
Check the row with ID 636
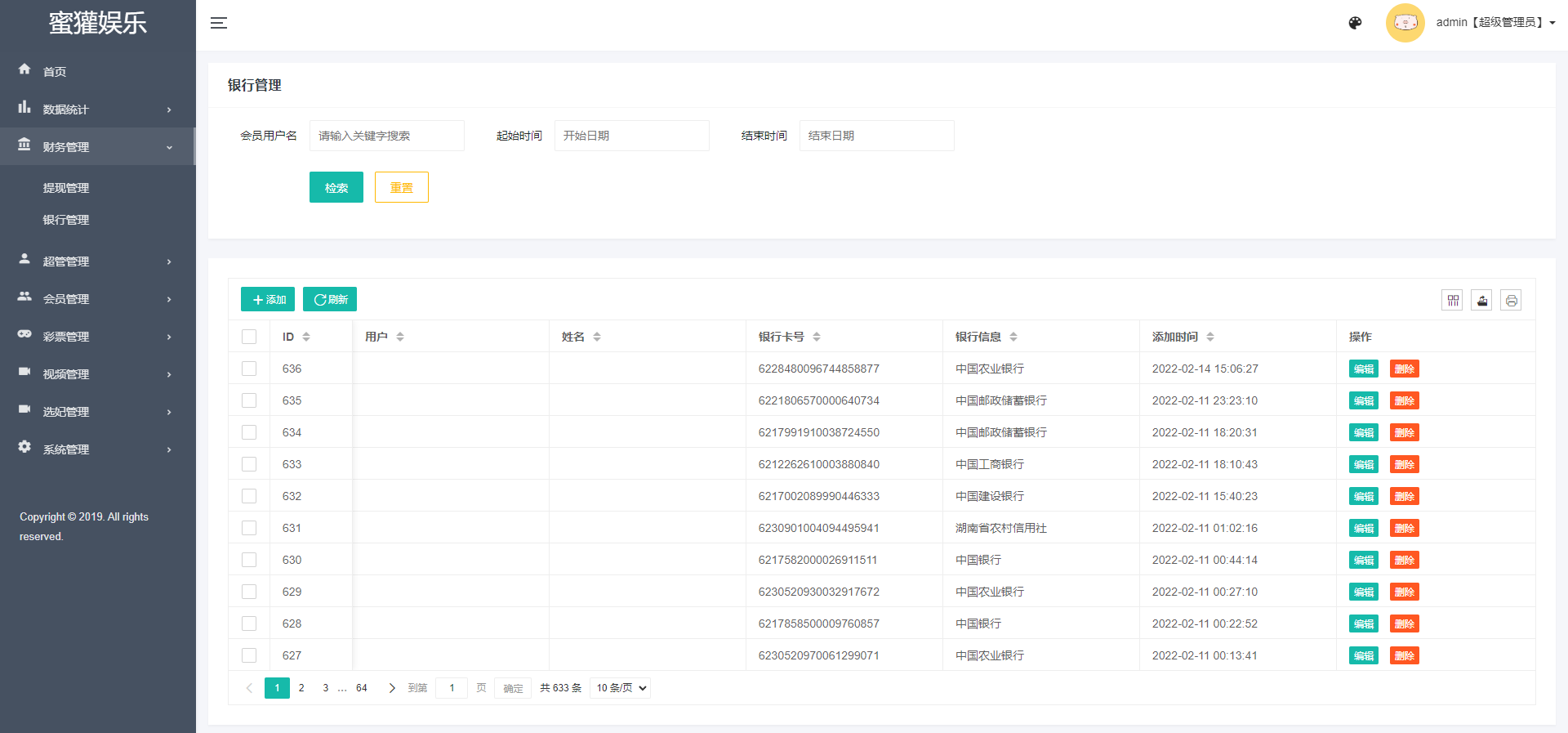click(x=249, y=369)
